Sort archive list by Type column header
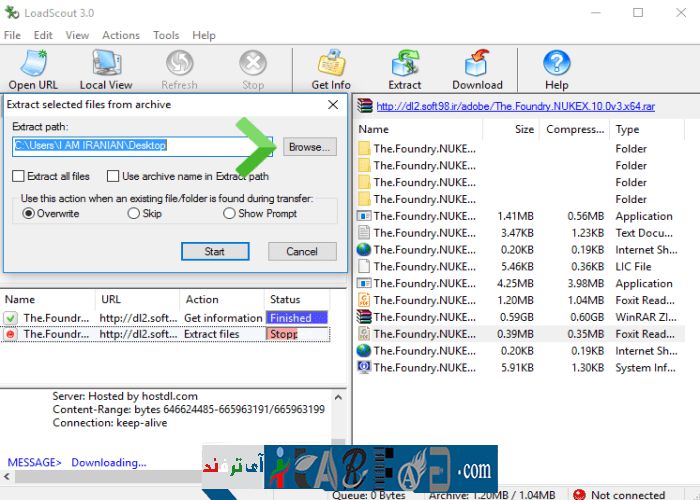Image resolution: width=700 pixels, height=500 pixels. pos(628,129)
